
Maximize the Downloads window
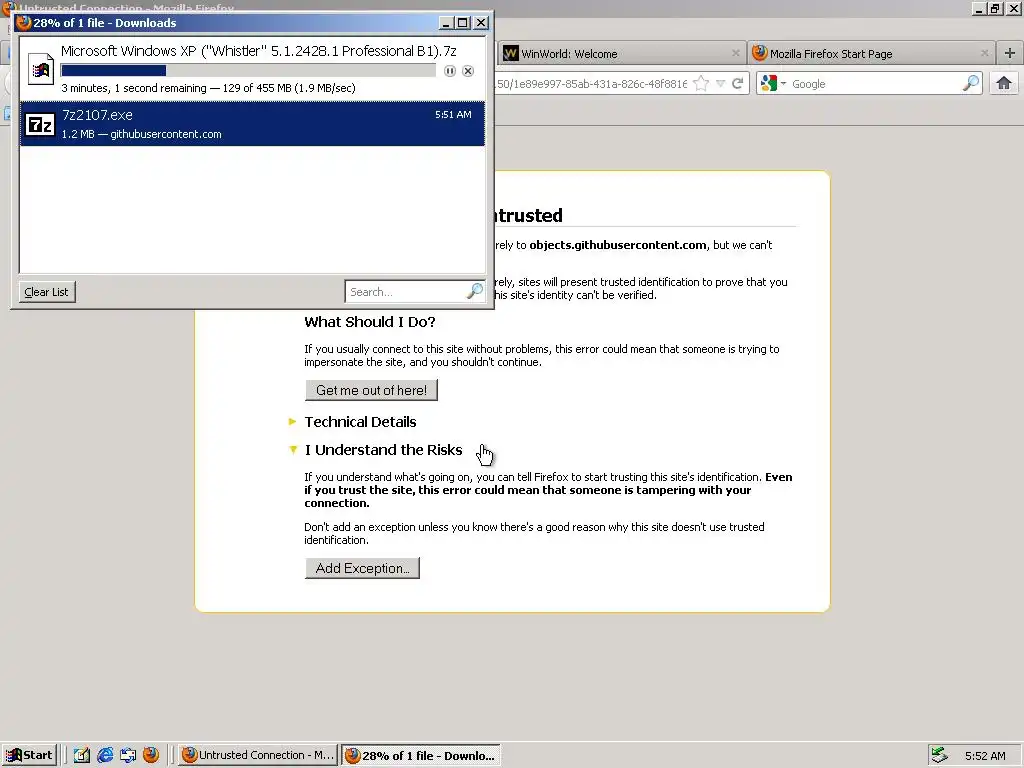pyautogui.click(x=462, y=23)
